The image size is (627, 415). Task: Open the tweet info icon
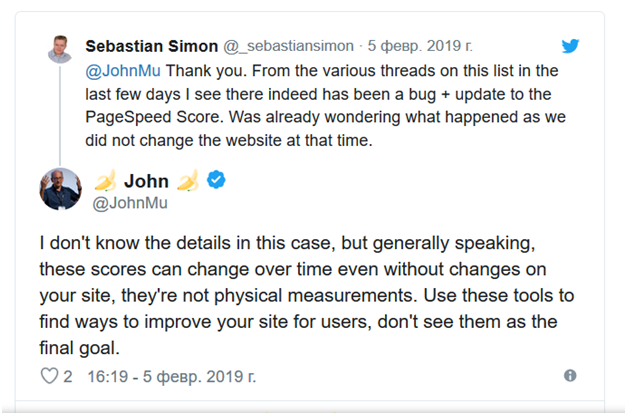click(570, 376)
